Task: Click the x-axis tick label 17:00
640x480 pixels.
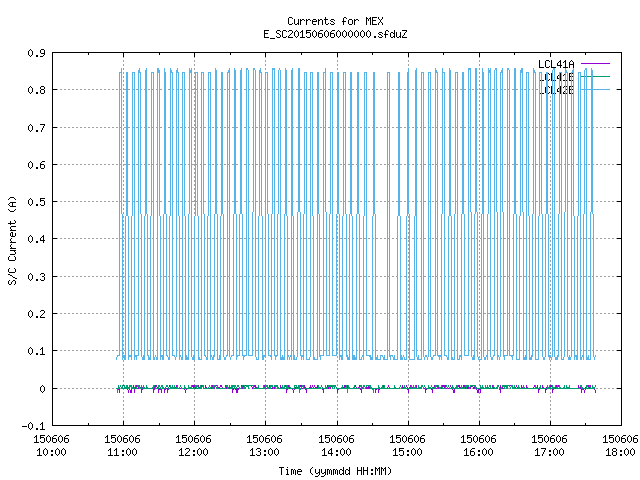Action: pos(549,452)
